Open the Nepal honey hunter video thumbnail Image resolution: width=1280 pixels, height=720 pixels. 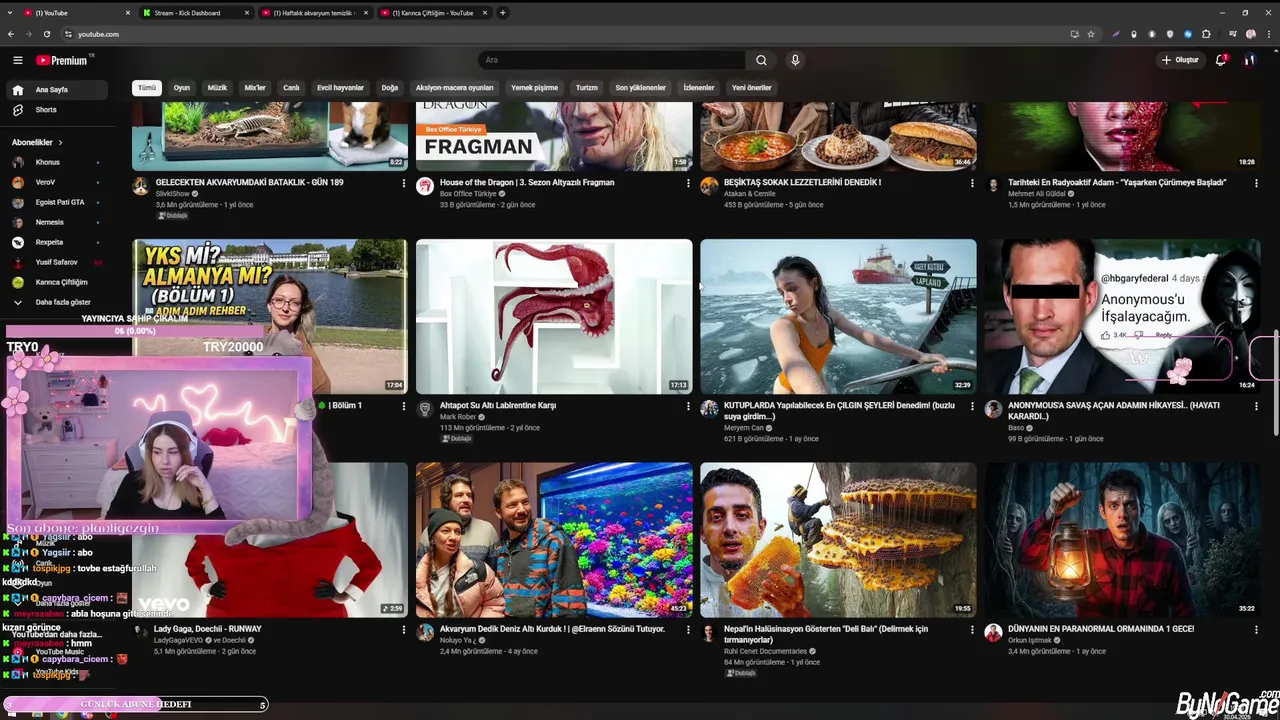pyautogui.click(x=838, y=540)
